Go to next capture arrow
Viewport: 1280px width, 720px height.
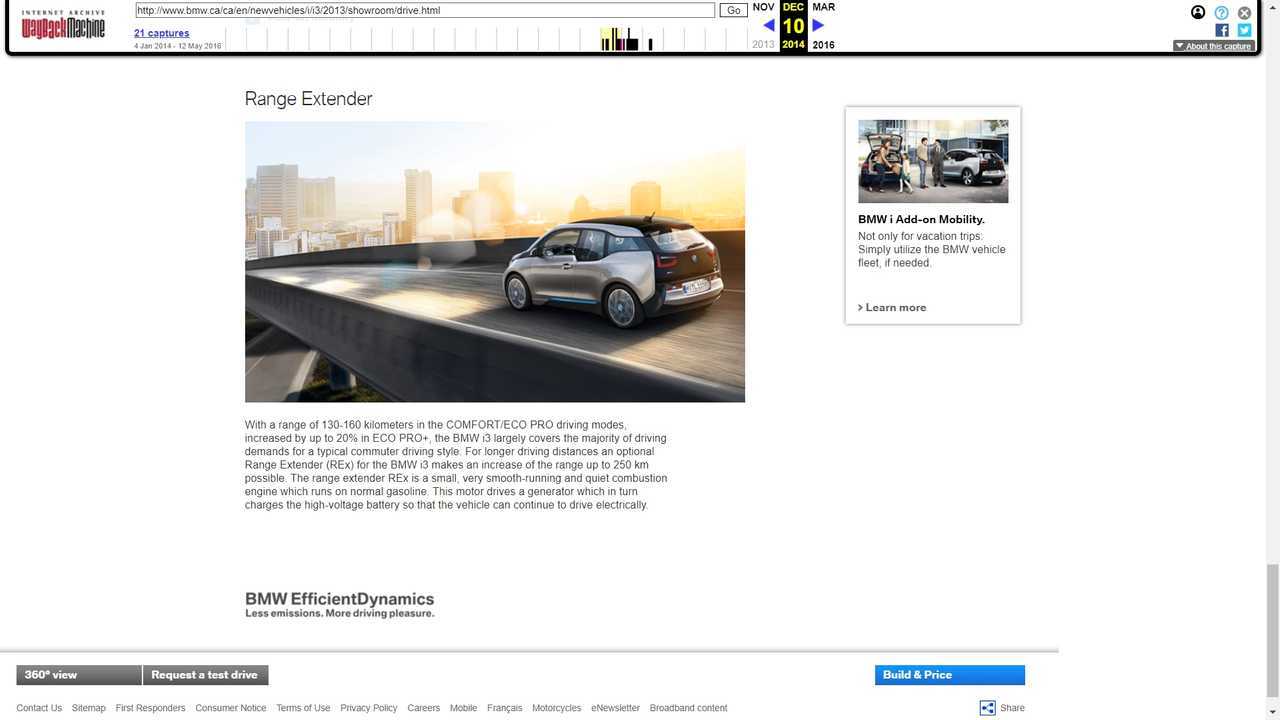click(x=818, y=25)
